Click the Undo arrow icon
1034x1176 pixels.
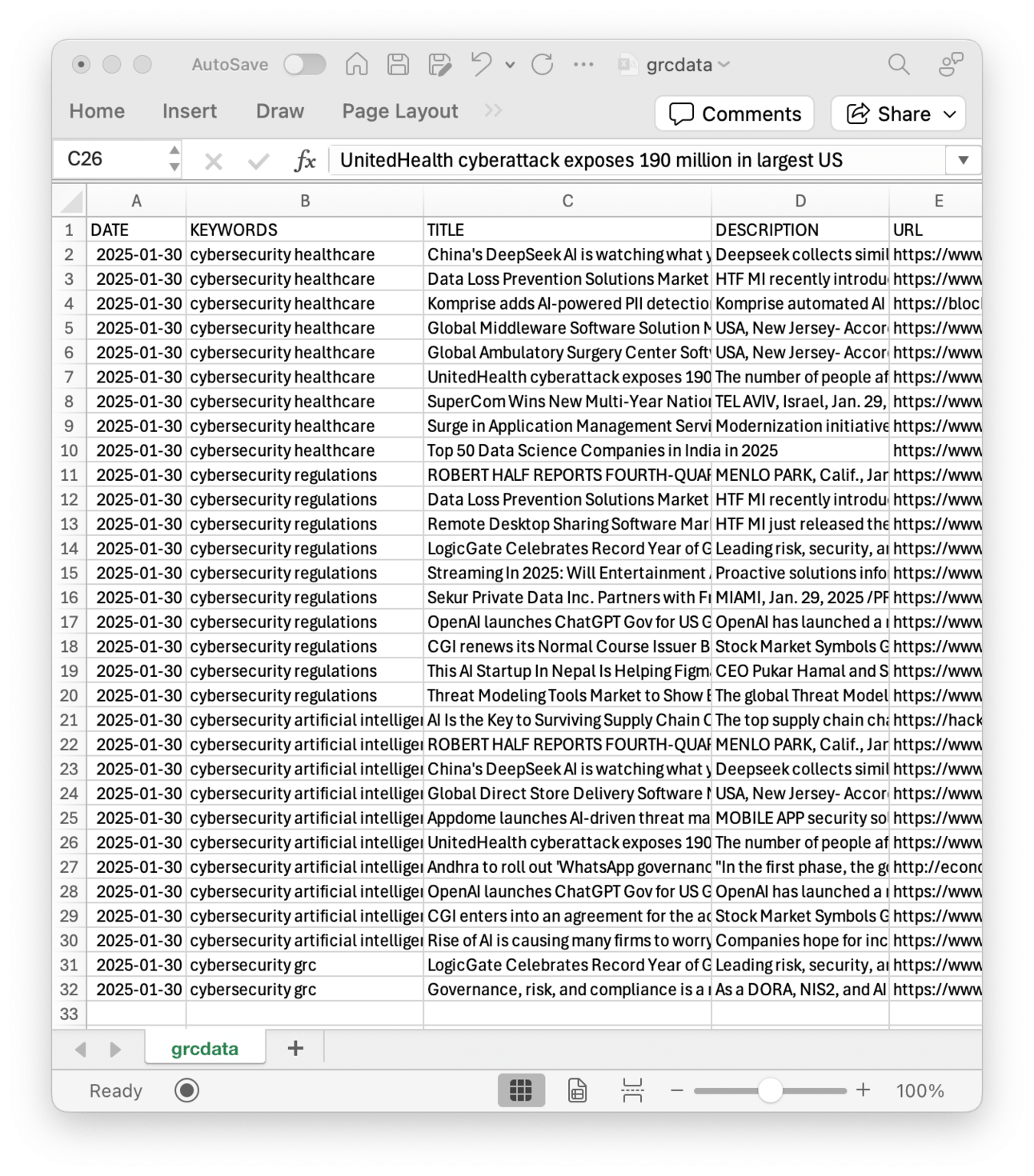481,64
